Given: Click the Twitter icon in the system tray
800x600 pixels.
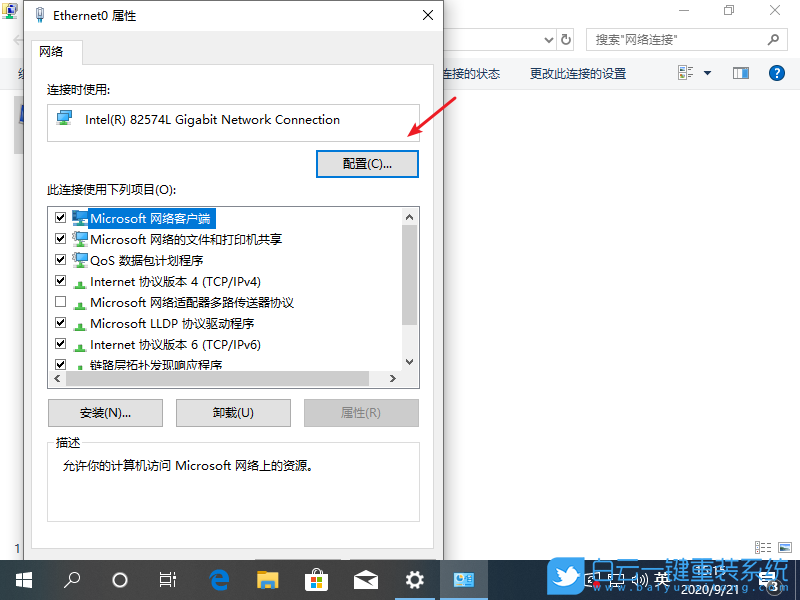Looking at the screenshot, I should click(x=565, y=578).
